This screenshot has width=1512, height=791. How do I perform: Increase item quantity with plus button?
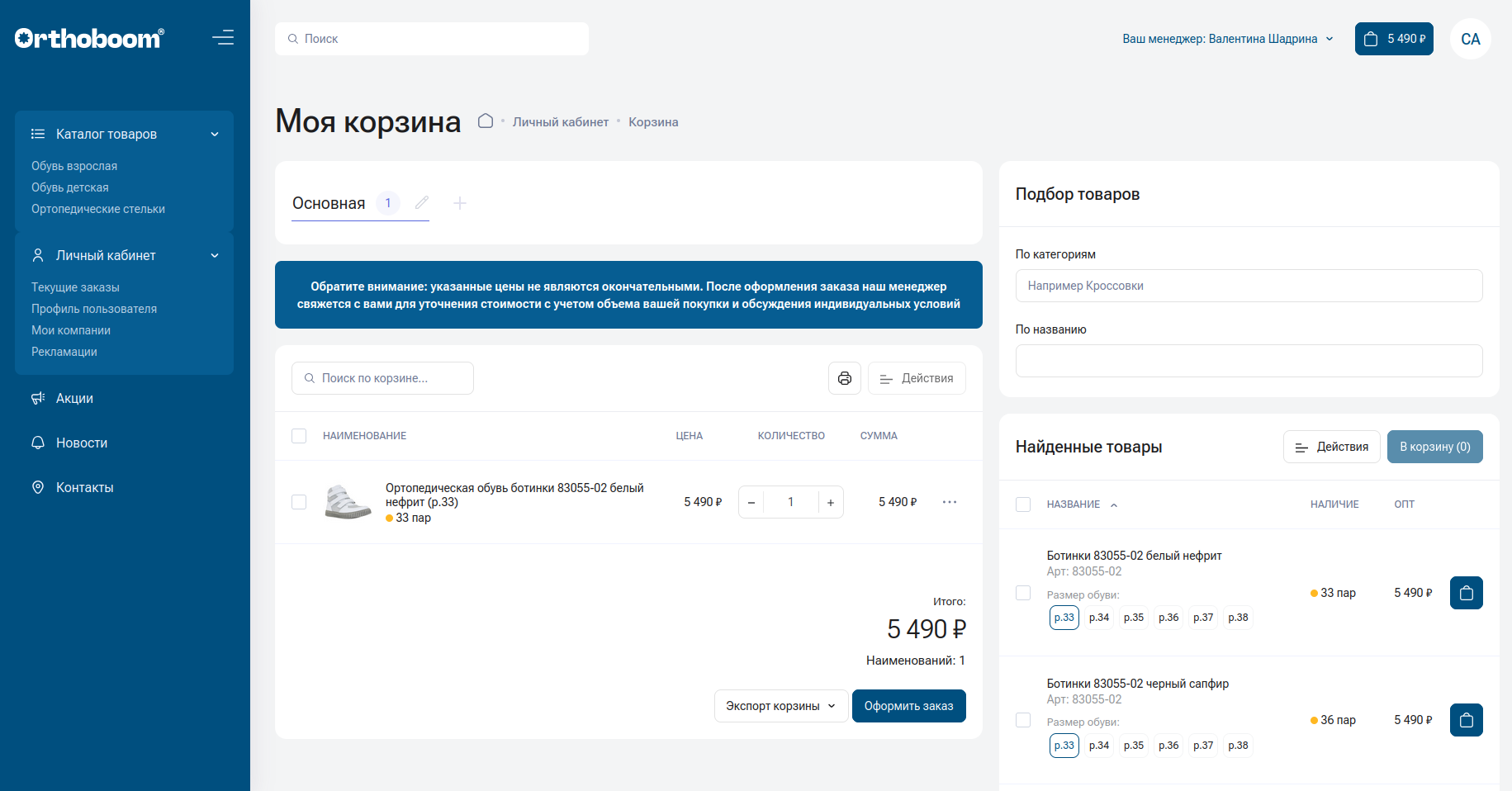click(830, 502)
